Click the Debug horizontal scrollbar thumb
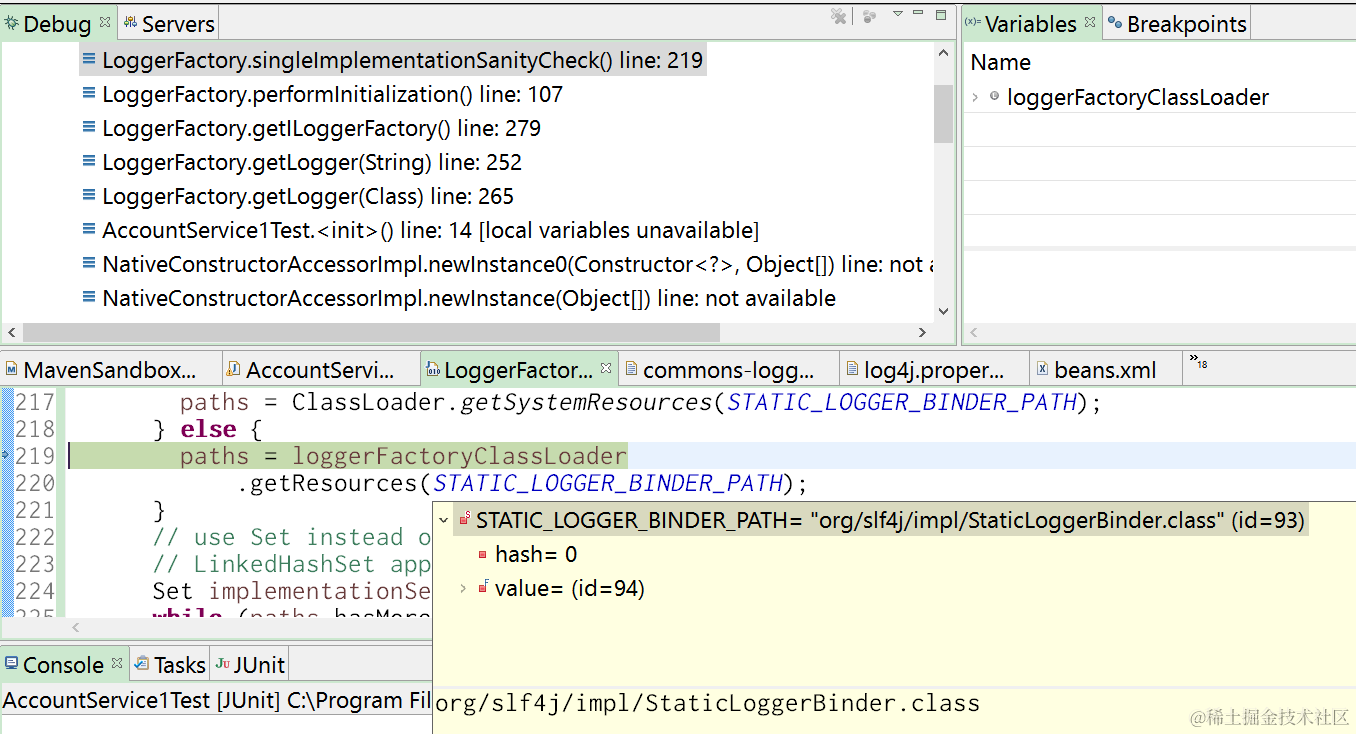The image size is (1356, 734). pyautogui.click(x=371, y=332)
